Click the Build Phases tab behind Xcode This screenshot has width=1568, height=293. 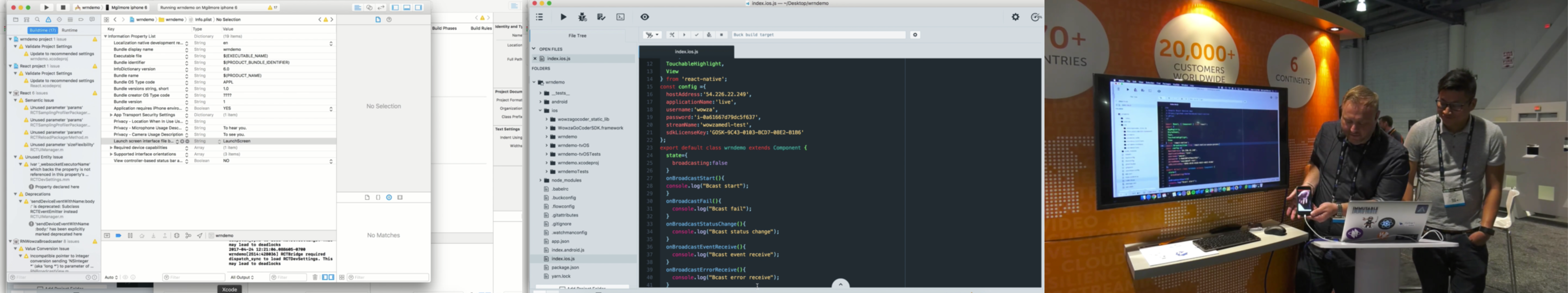[444, 28]
